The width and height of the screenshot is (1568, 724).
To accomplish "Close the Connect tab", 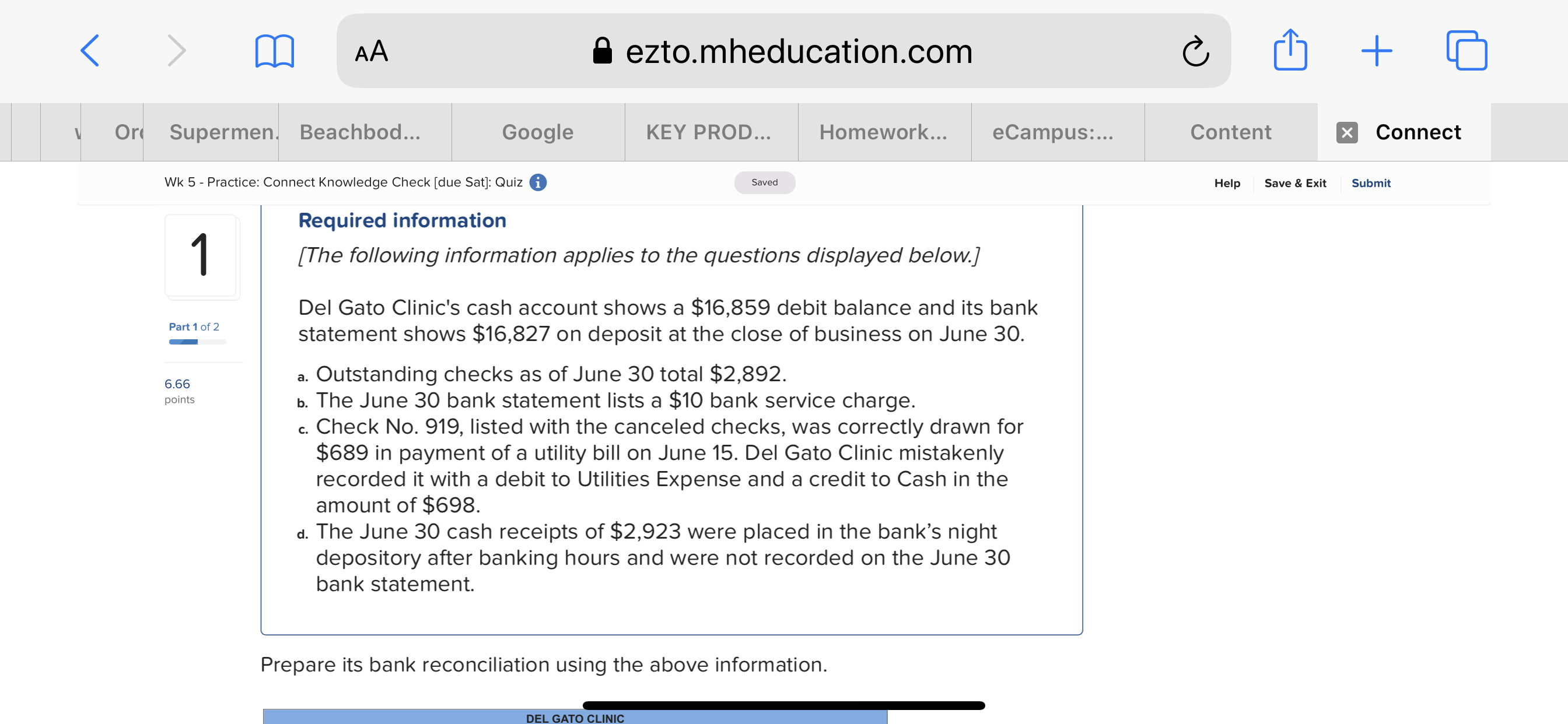I will [x=1346, y=133].
